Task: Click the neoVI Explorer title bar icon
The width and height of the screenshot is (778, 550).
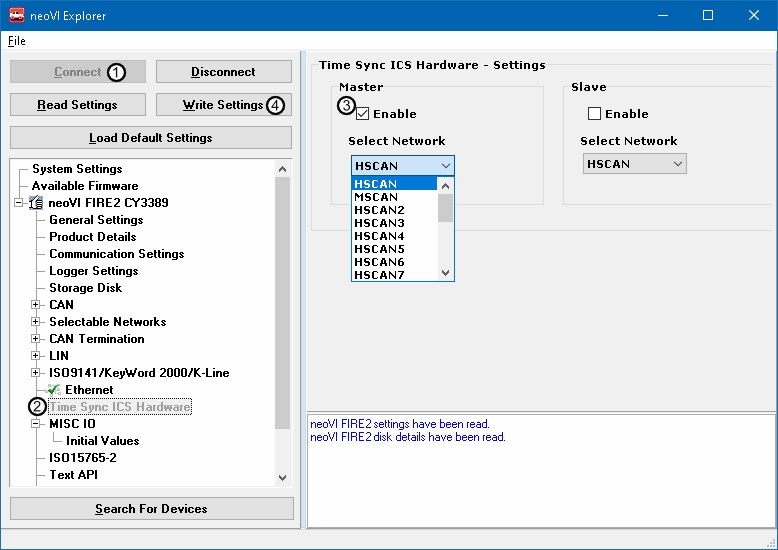Action: [17, 15]
